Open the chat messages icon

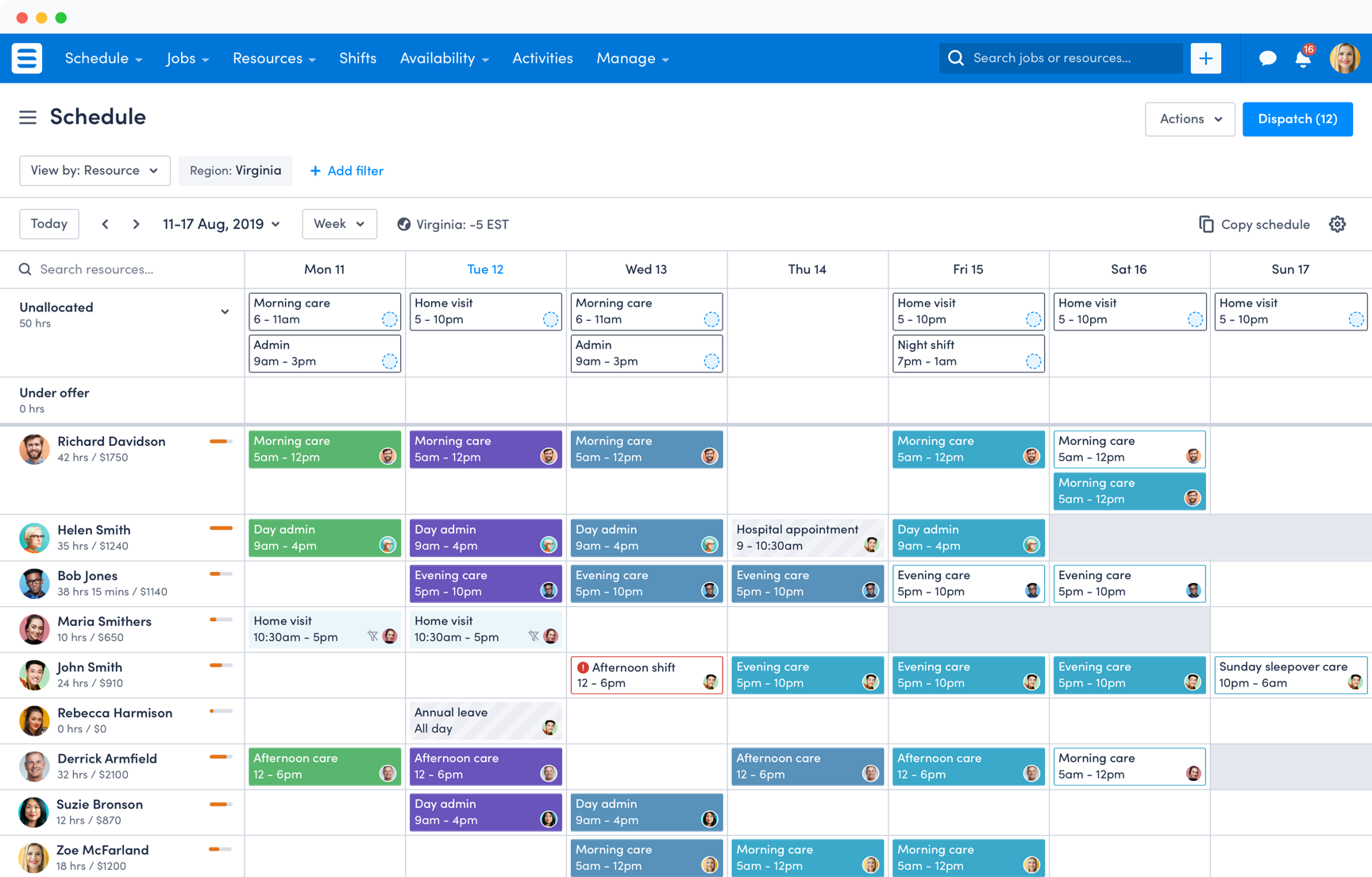point(1267,58)
